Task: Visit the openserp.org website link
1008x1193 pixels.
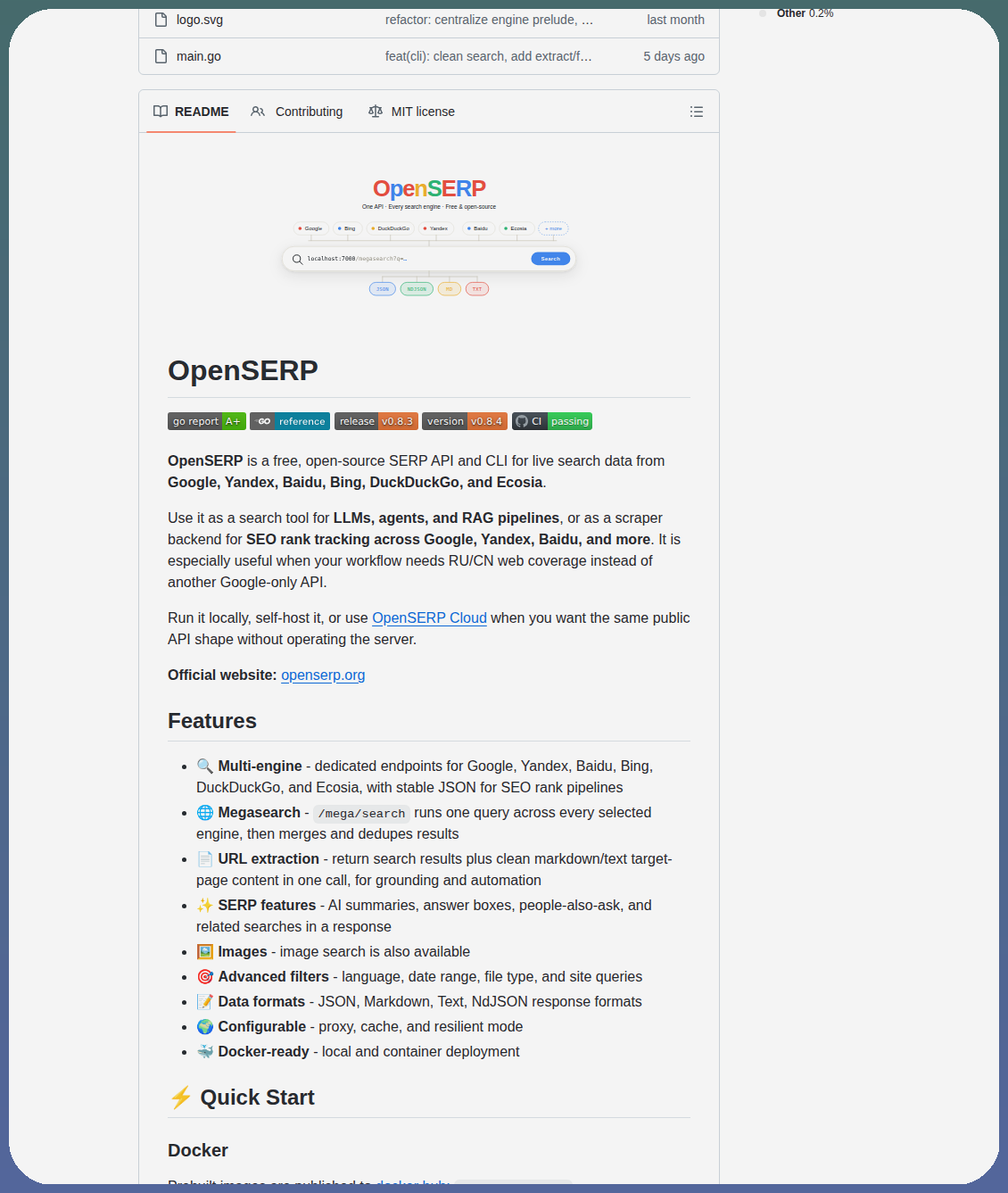Action: click(x=323, y=675)
